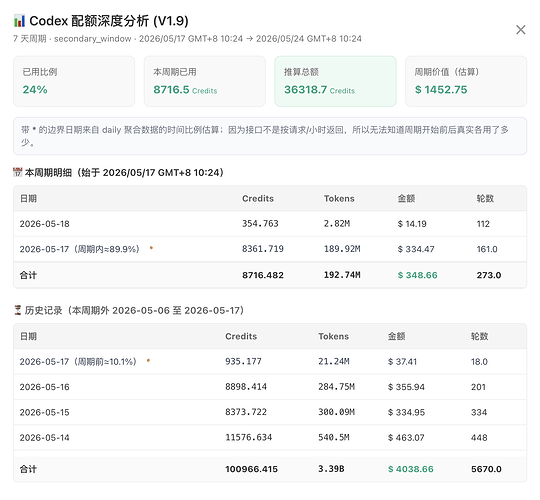Click the 2026-05-14 date cell
This screenshot has height=500, width=540.
[44, 438]
